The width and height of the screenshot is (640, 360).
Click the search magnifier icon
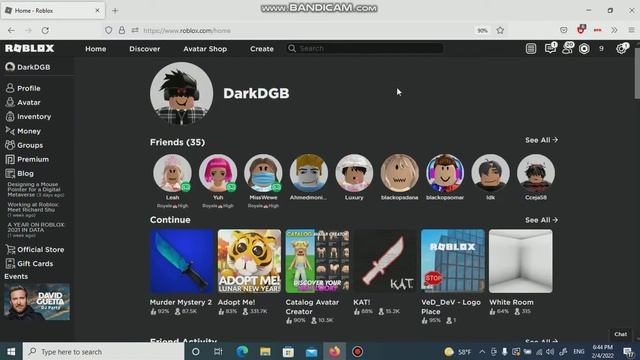292,48
